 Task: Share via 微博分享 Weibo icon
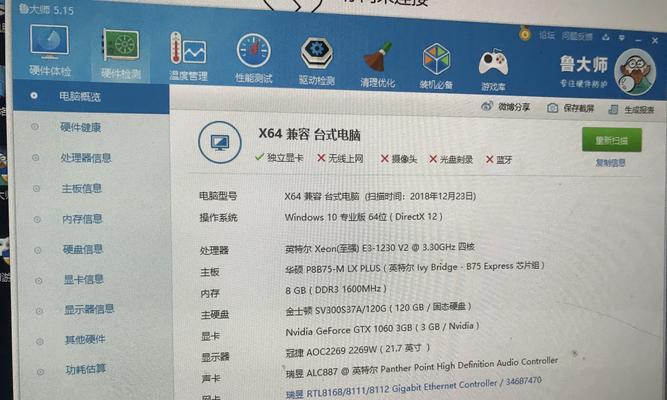[x=505, y=107]
